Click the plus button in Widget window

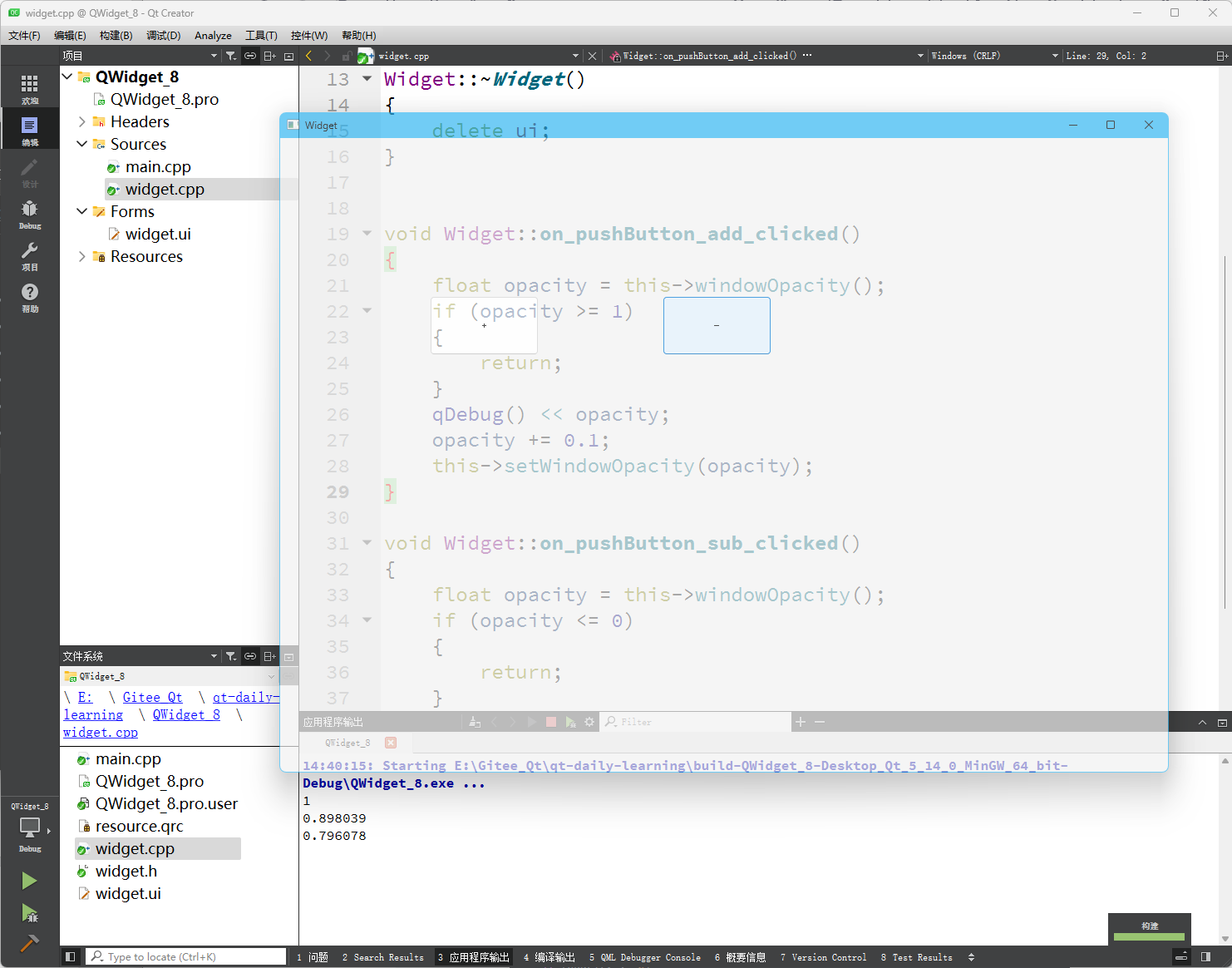pyautogui.click(x=484, y=325)
